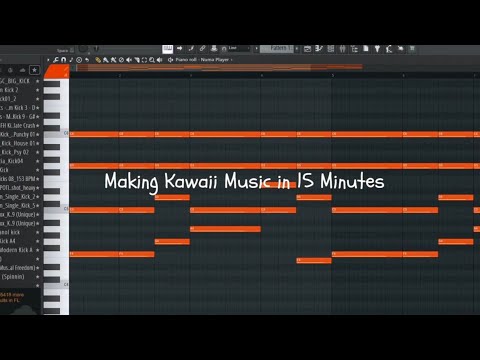Open the Playlist window icon
This screenshot has width=480, height=360.
coord(307,49)
